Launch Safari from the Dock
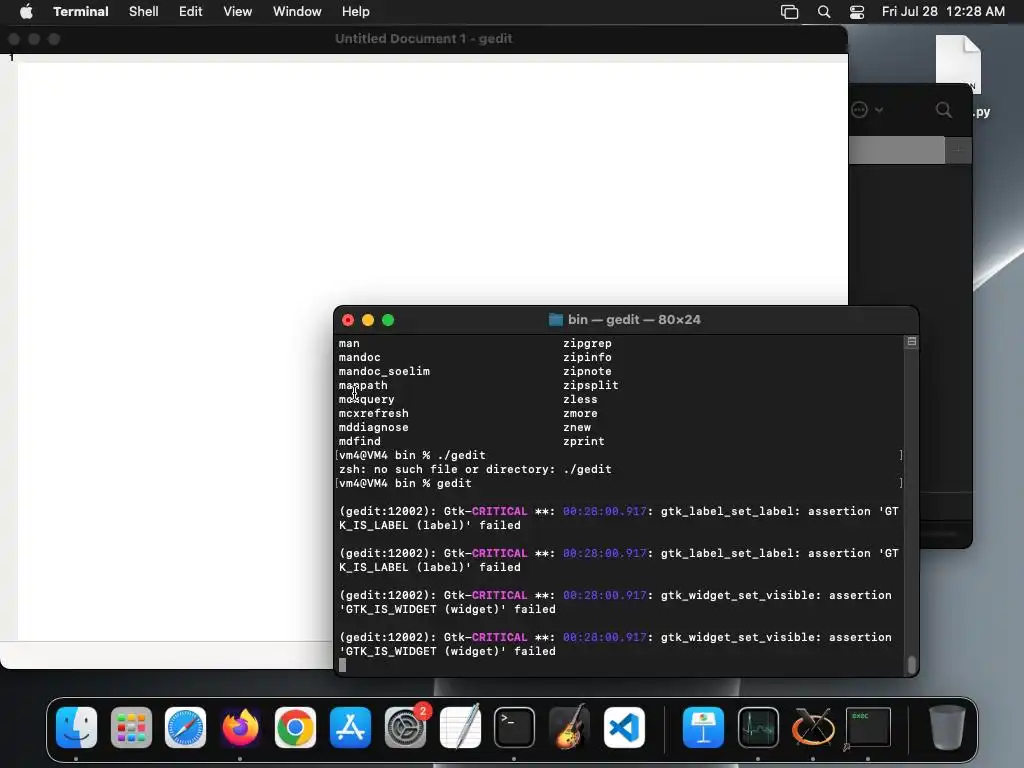Viewport: 1024px width, 768px height. 185,727
